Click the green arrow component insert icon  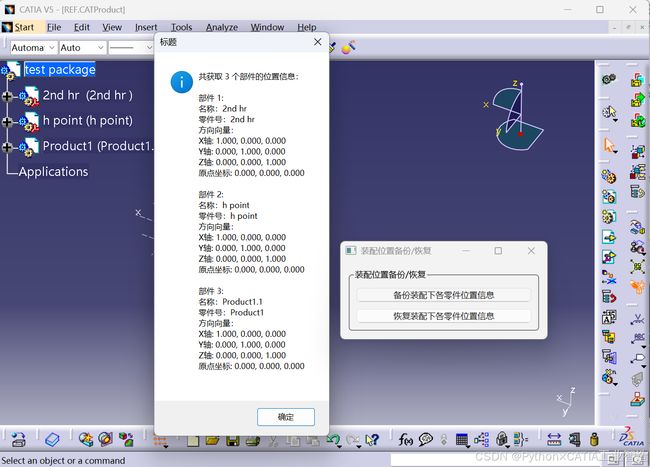tap(638, 100)
